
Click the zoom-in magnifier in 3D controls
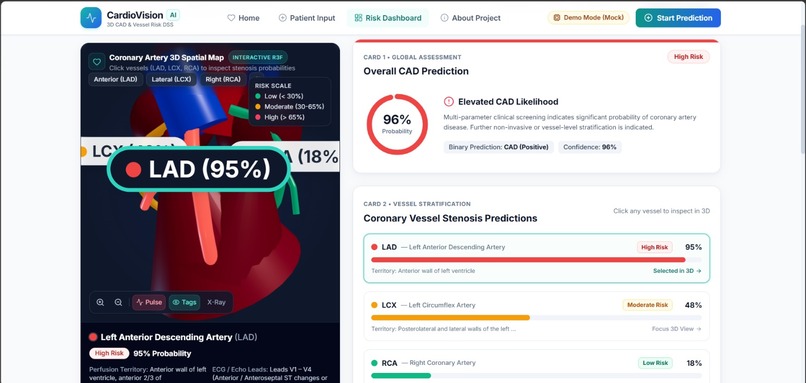point(100,302)
